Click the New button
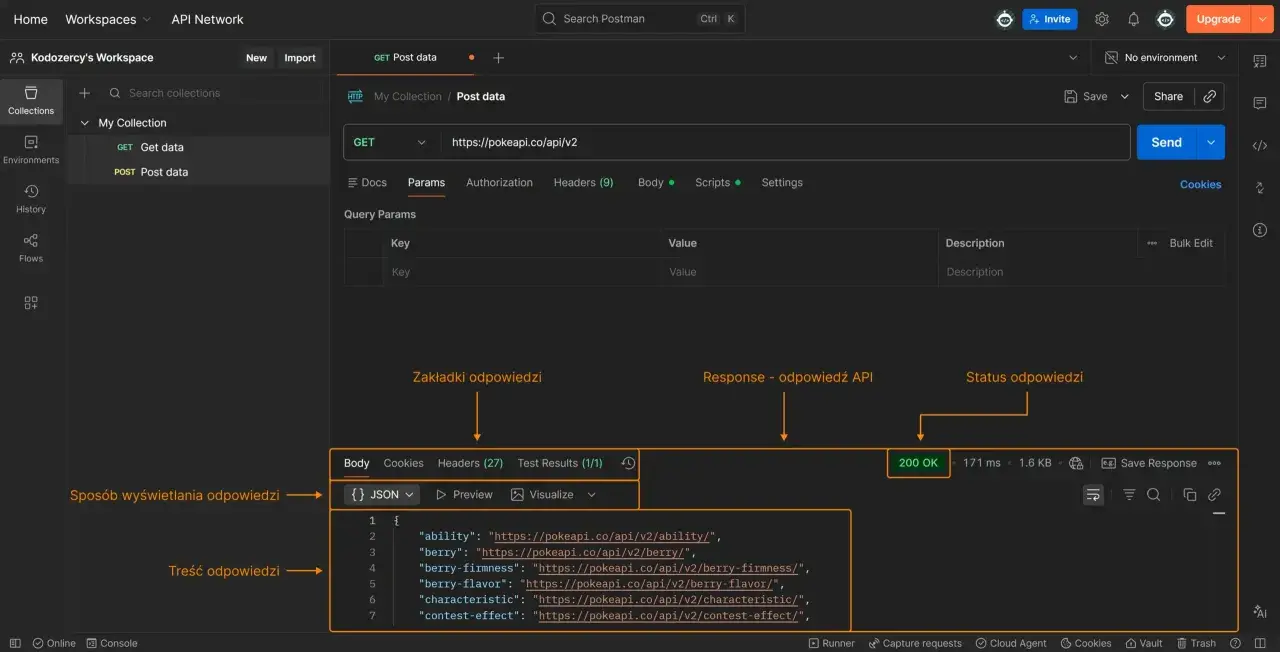 257,58
